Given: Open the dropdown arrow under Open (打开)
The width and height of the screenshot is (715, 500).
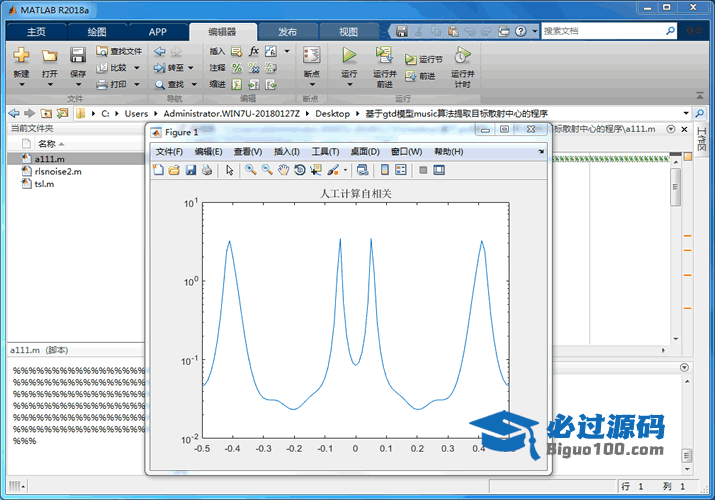Looking at the screenshot, I should point(50,85).
